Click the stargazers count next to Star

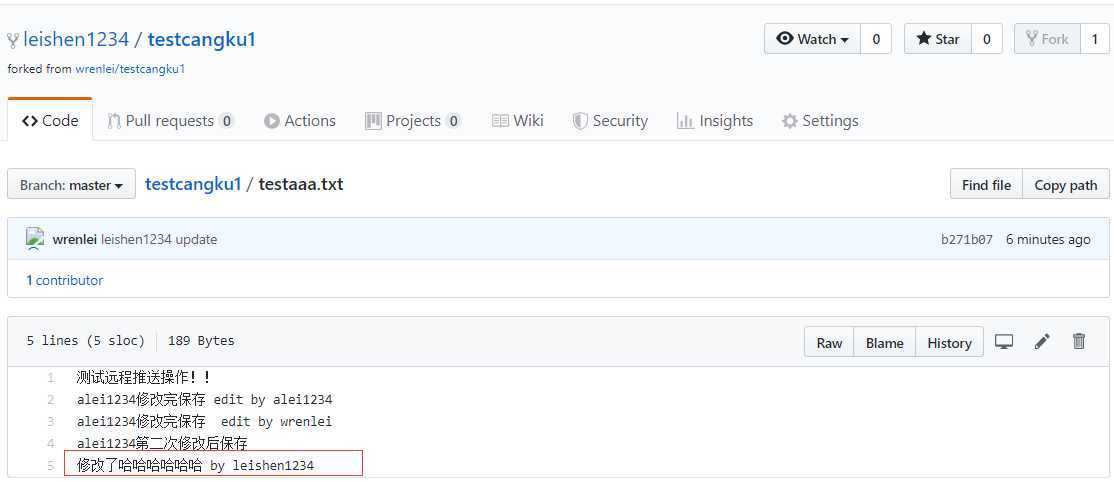coord(986,39)
